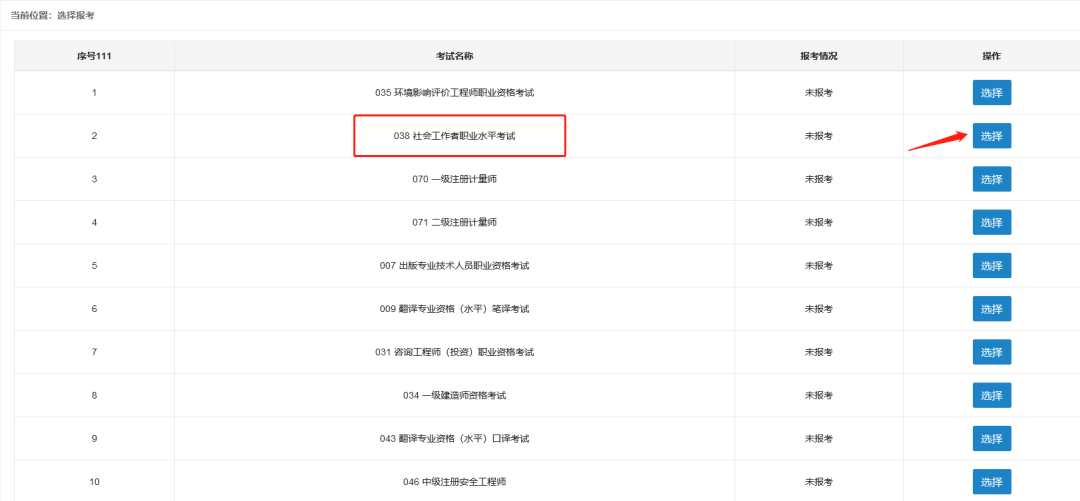Click 未报考 status in 046 中级注册安全工程师 row
This screenshot has width=1080, height=501.
[x=819, y=482]
